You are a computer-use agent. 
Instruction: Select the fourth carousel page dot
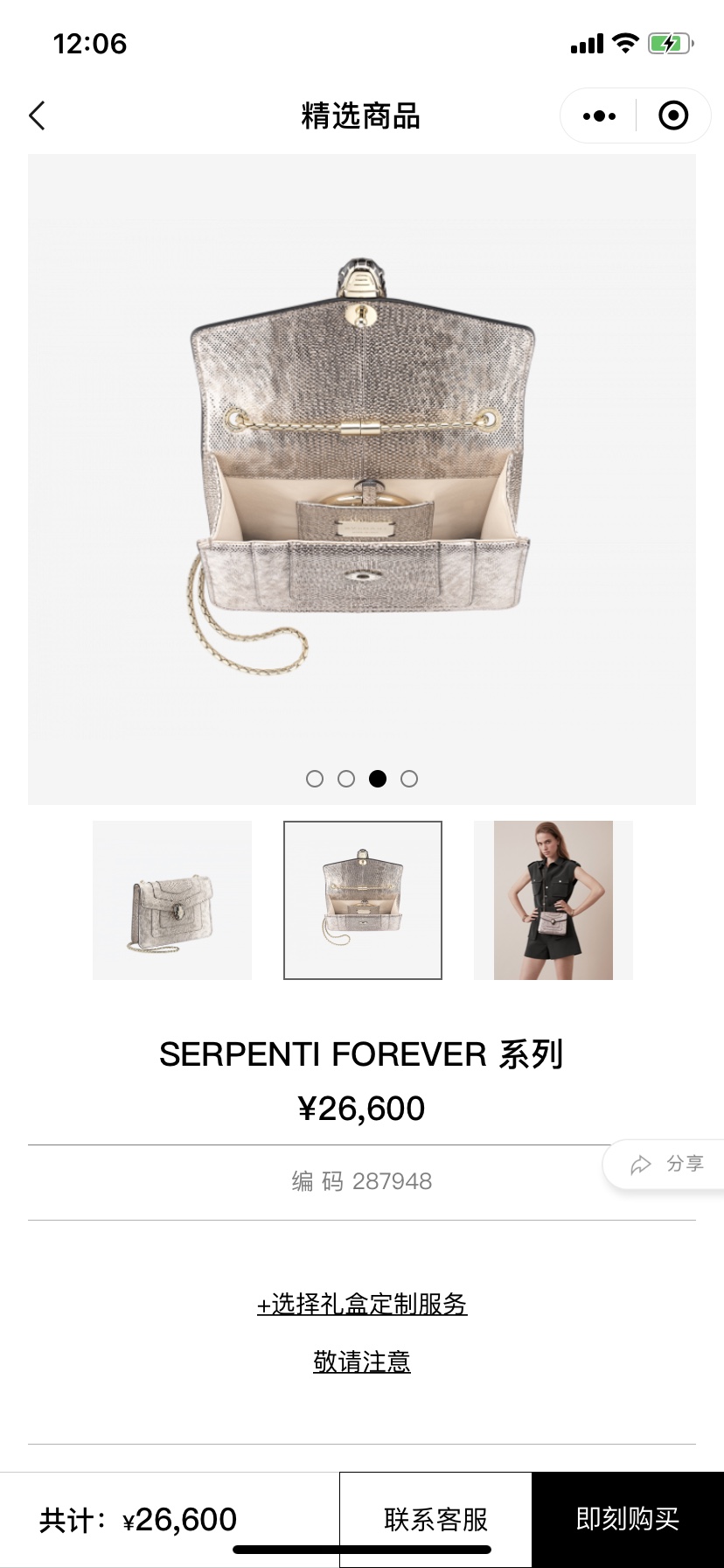coord(409,779)
